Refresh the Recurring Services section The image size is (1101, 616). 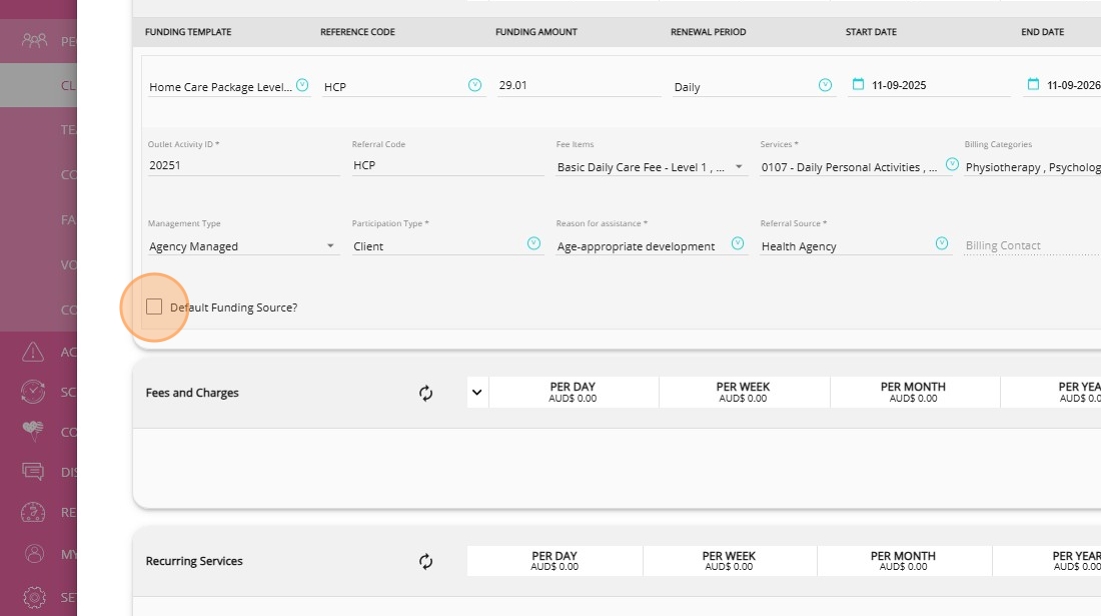426,561
